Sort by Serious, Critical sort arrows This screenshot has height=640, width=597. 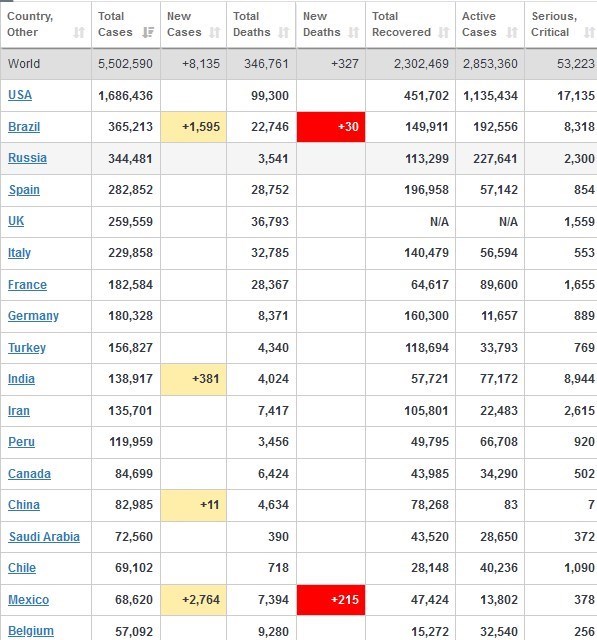click(x=589, y=32)
